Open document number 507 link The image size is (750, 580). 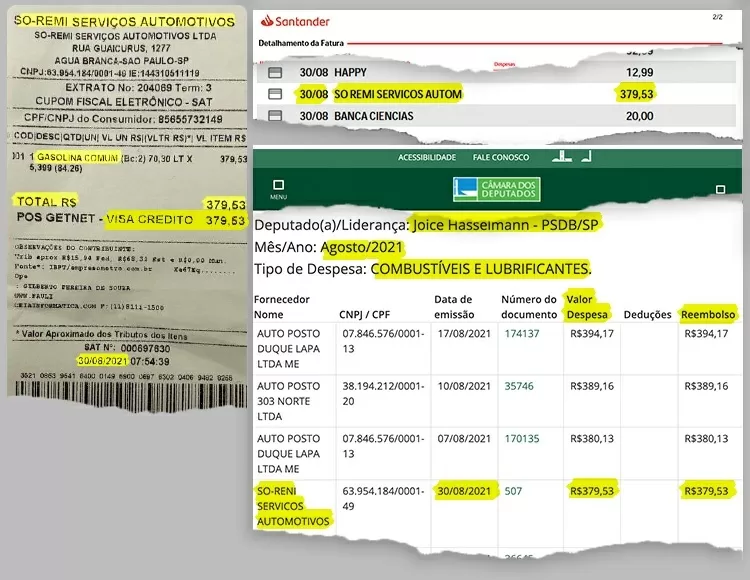(x=512, y=490)
